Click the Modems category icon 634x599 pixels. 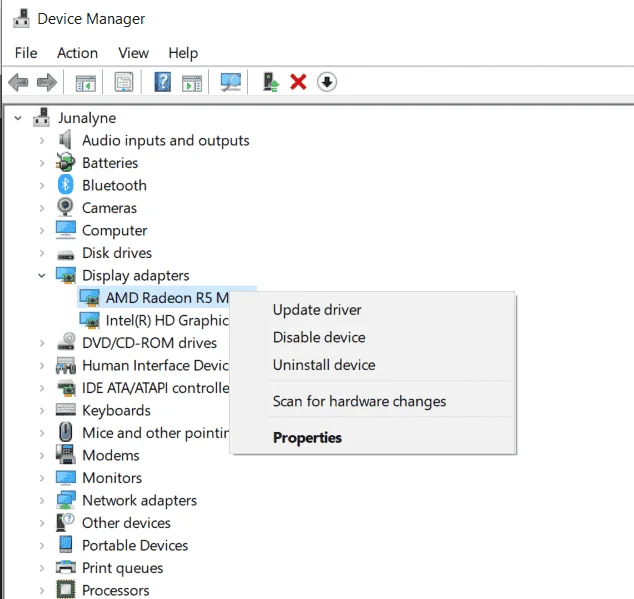66,454
